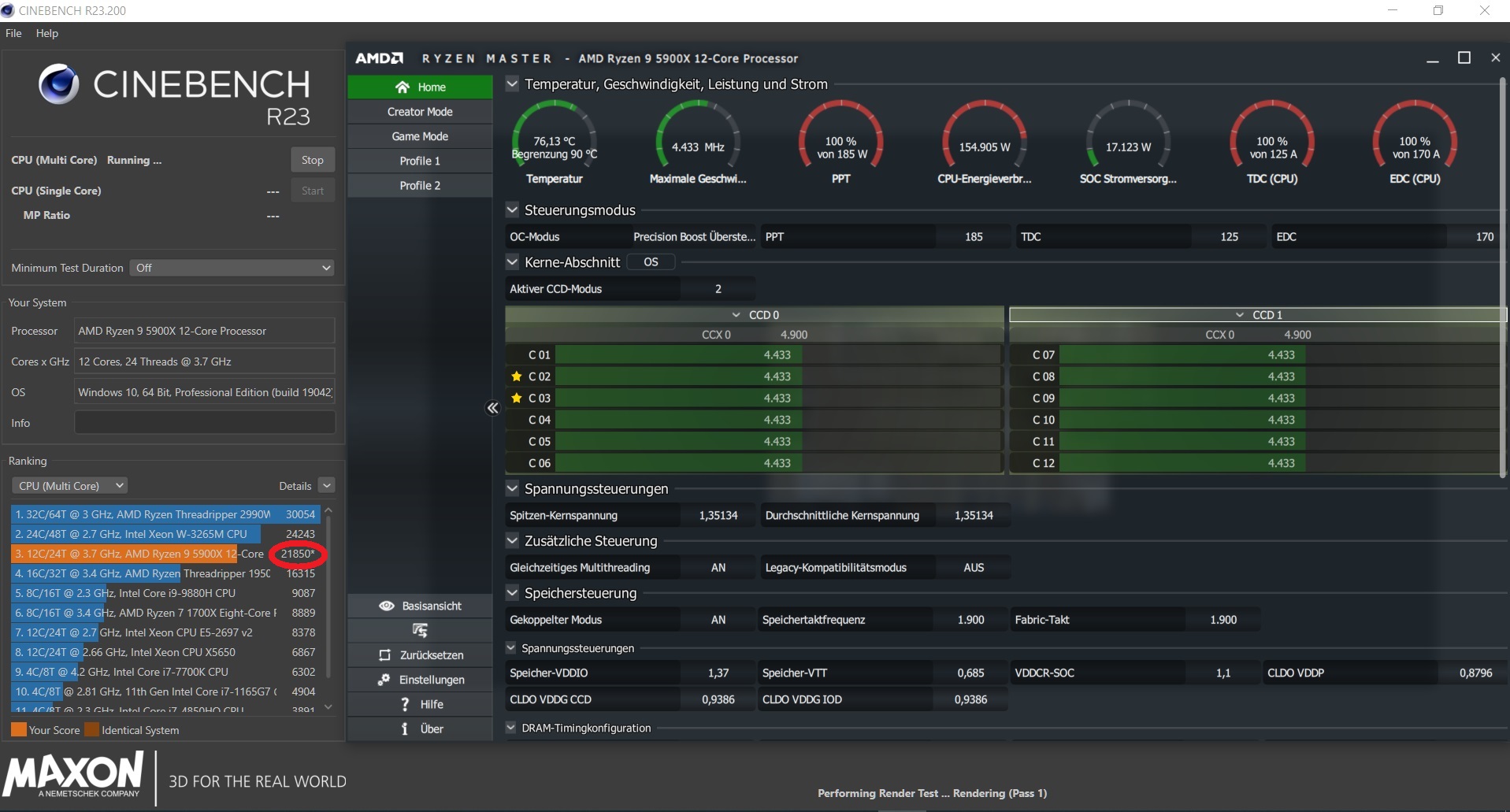Click the Zurücksetzen button label

432,655
